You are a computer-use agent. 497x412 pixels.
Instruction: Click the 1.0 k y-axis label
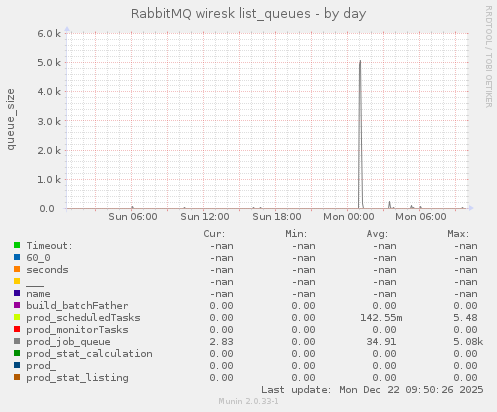click(x=49, y=180)
